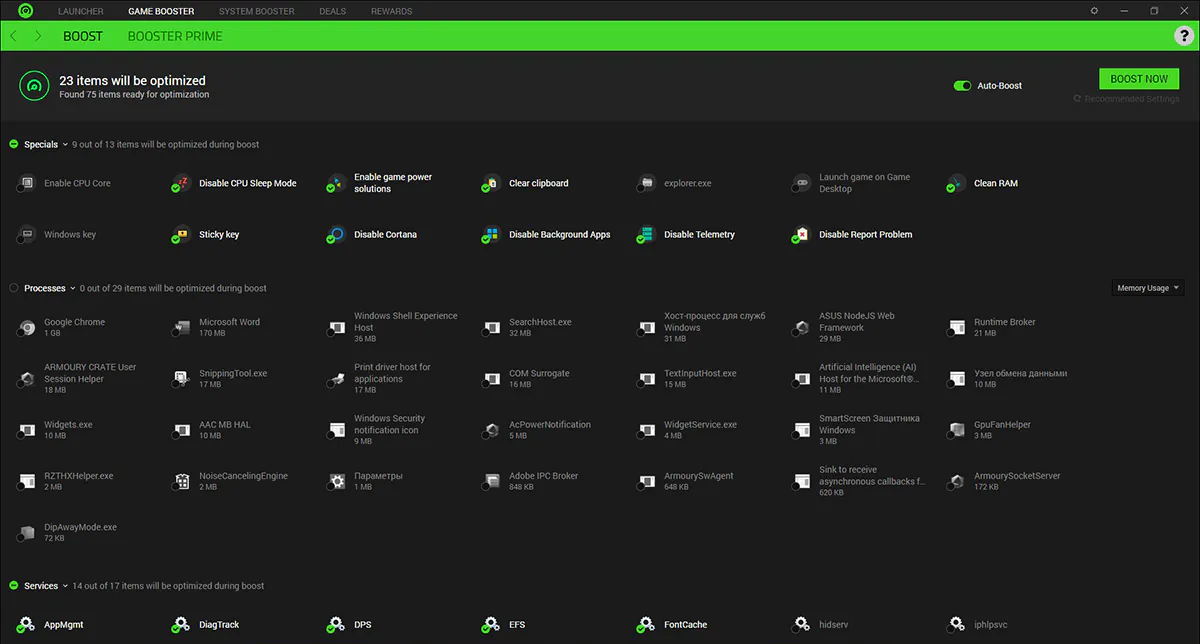Toggle the Services group checkbox
The image size is (1200, 644).
point(14,586)
